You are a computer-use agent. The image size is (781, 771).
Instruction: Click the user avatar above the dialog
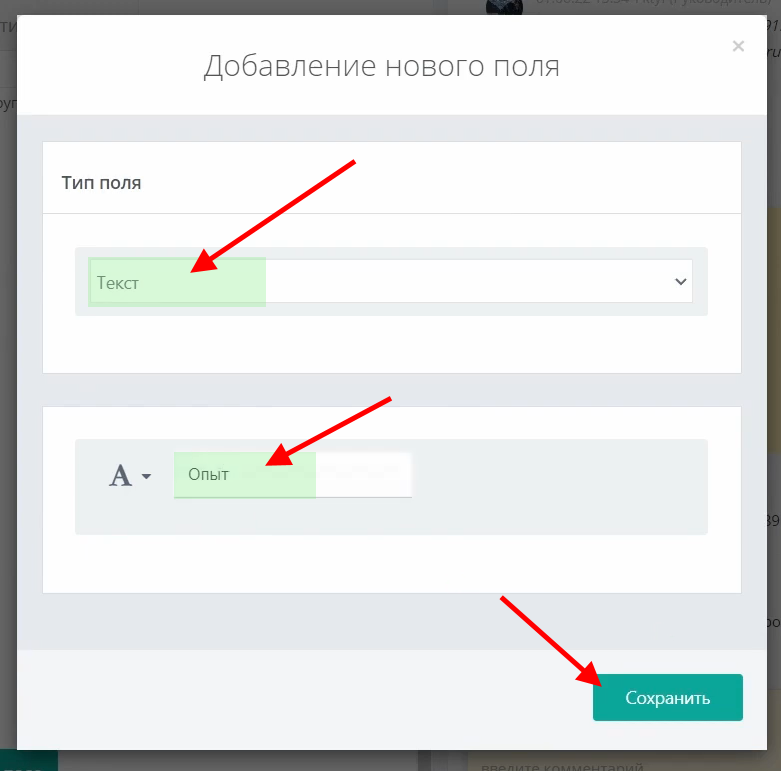[504, 7]
